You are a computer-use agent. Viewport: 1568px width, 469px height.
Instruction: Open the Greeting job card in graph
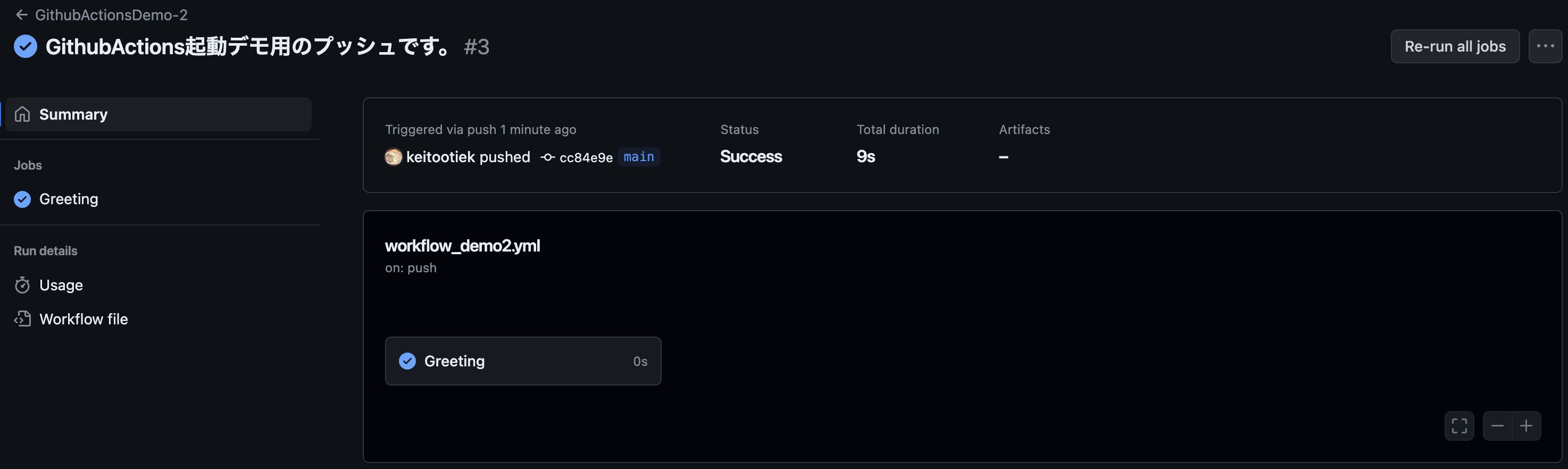point(522,361)
